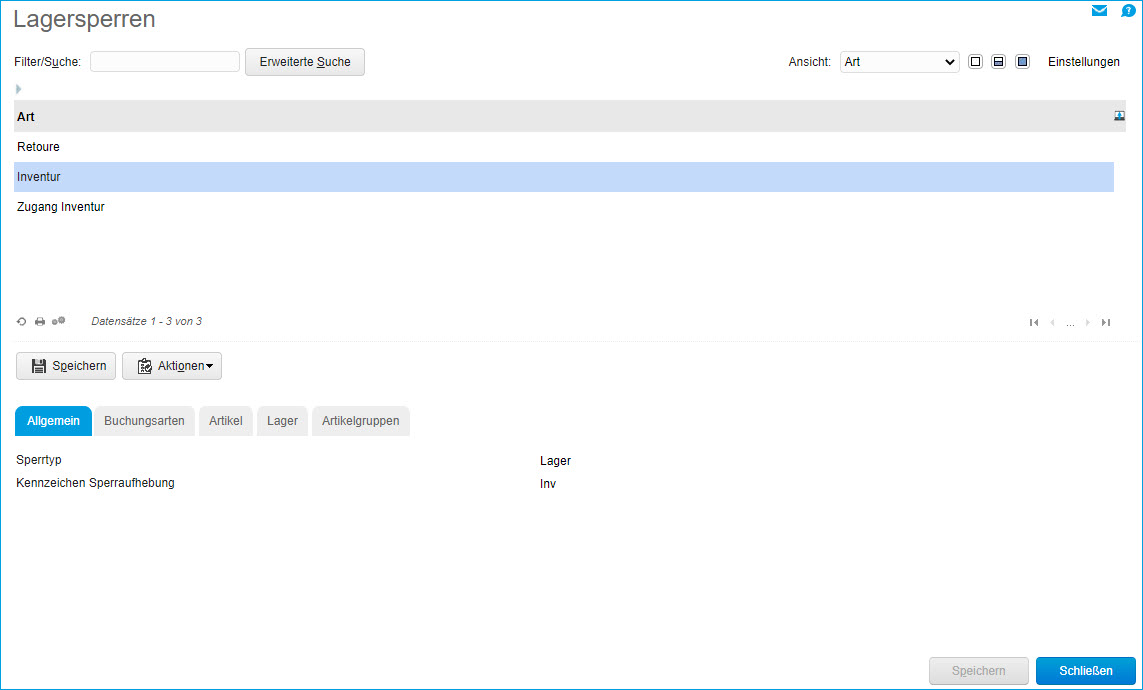Switch to split layout view
This screenshot has width=1143, height=690.
point(998,62)
